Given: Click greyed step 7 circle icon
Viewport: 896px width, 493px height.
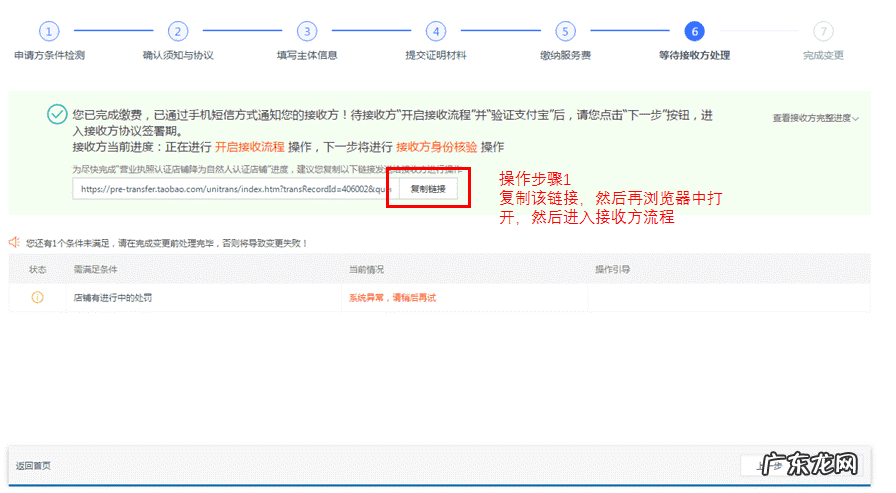Looking at the screenshot, I should pos(823,31).
